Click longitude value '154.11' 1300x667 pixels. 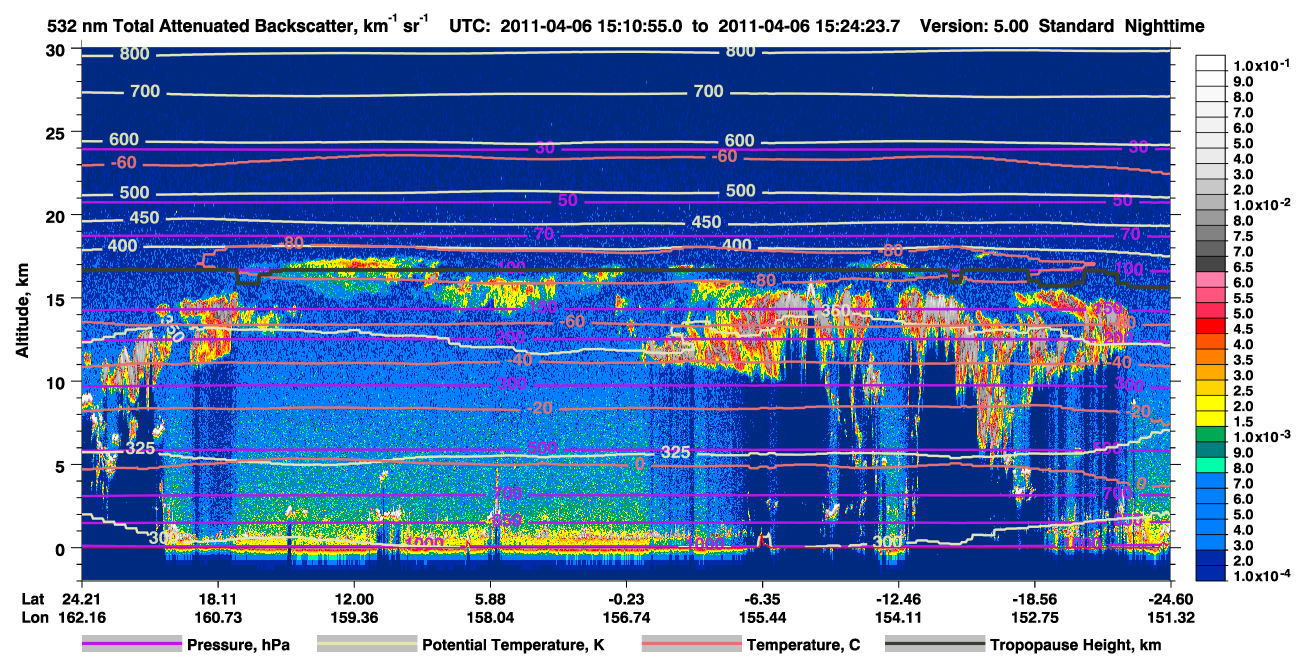click(x=898, y=617)
